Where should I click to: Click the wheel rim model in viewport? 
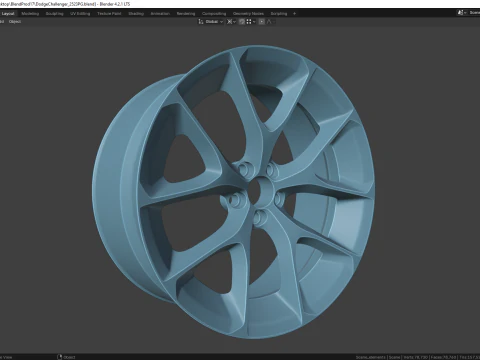(233, 192)
